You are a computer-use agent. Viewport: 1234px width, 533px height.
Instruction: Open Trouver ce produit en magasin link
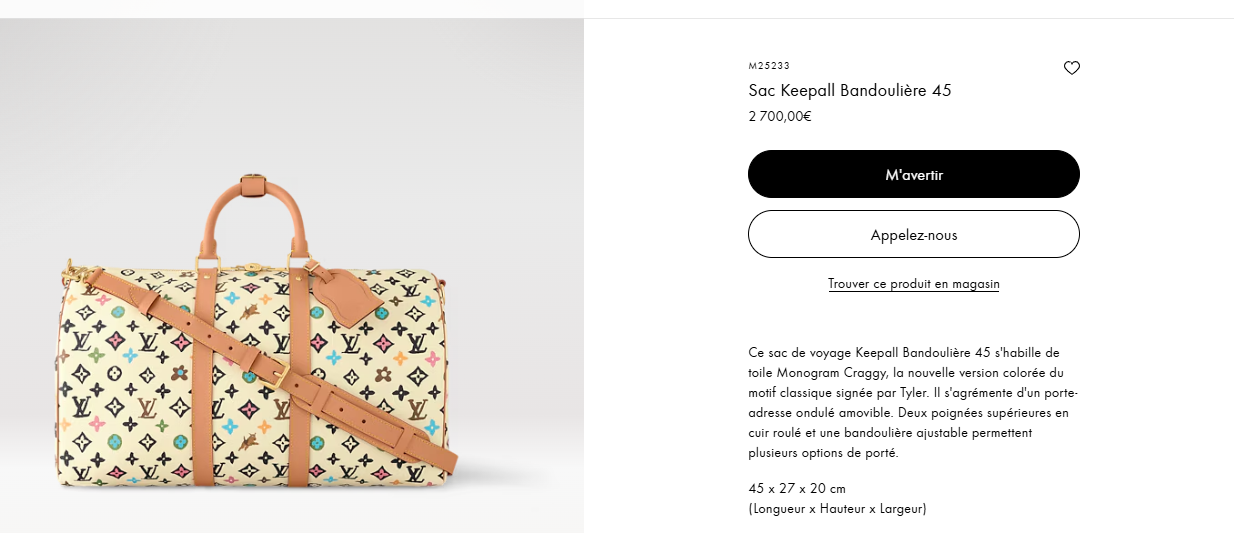[x=913, y=284]
